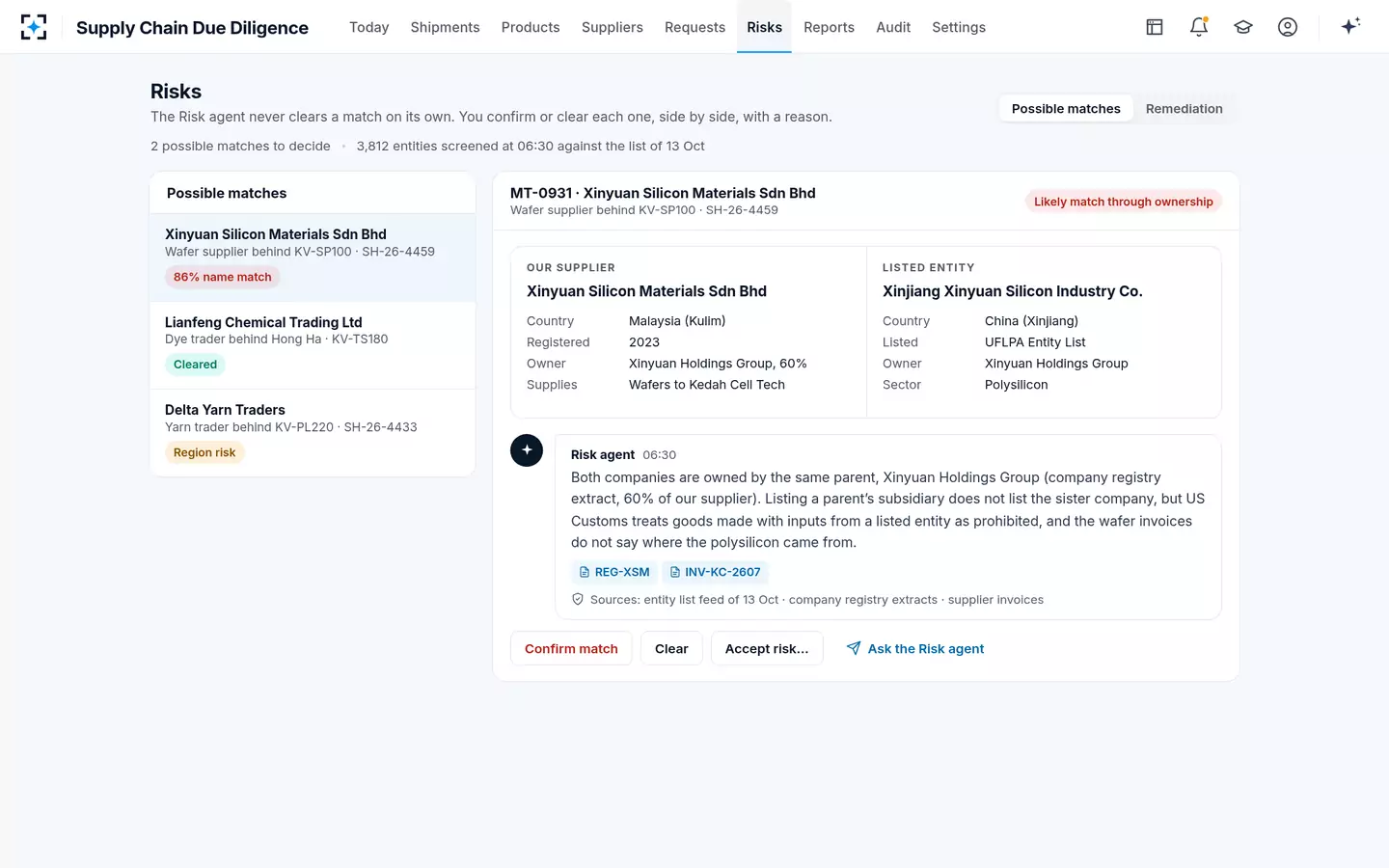Click the UFLPA Entity List value
The height and width of the screenshot is (868, 1389).
click(1035, 342)
